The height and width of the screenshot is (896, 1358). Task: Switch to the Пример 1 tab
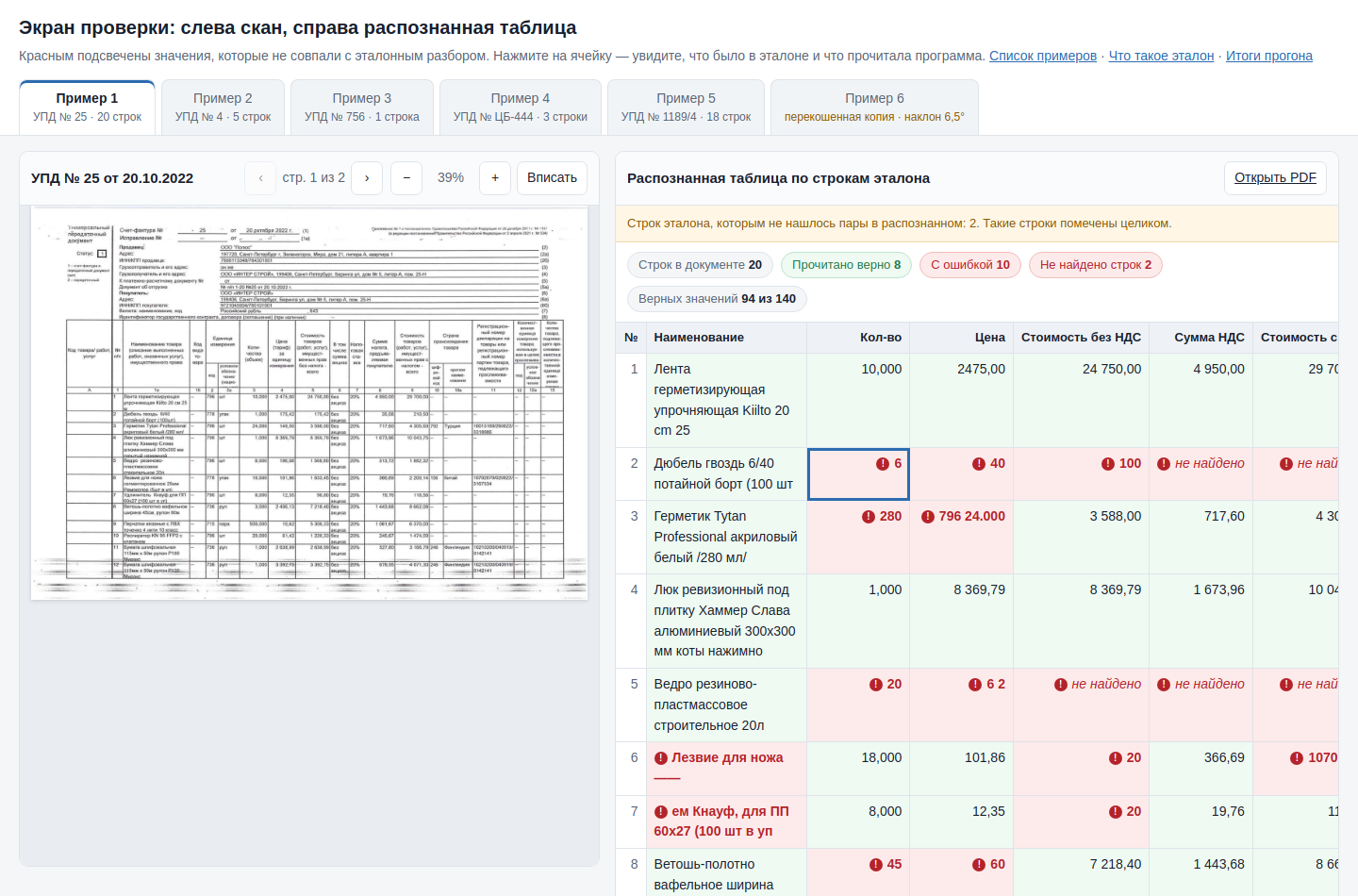click(x=87, y=108)
